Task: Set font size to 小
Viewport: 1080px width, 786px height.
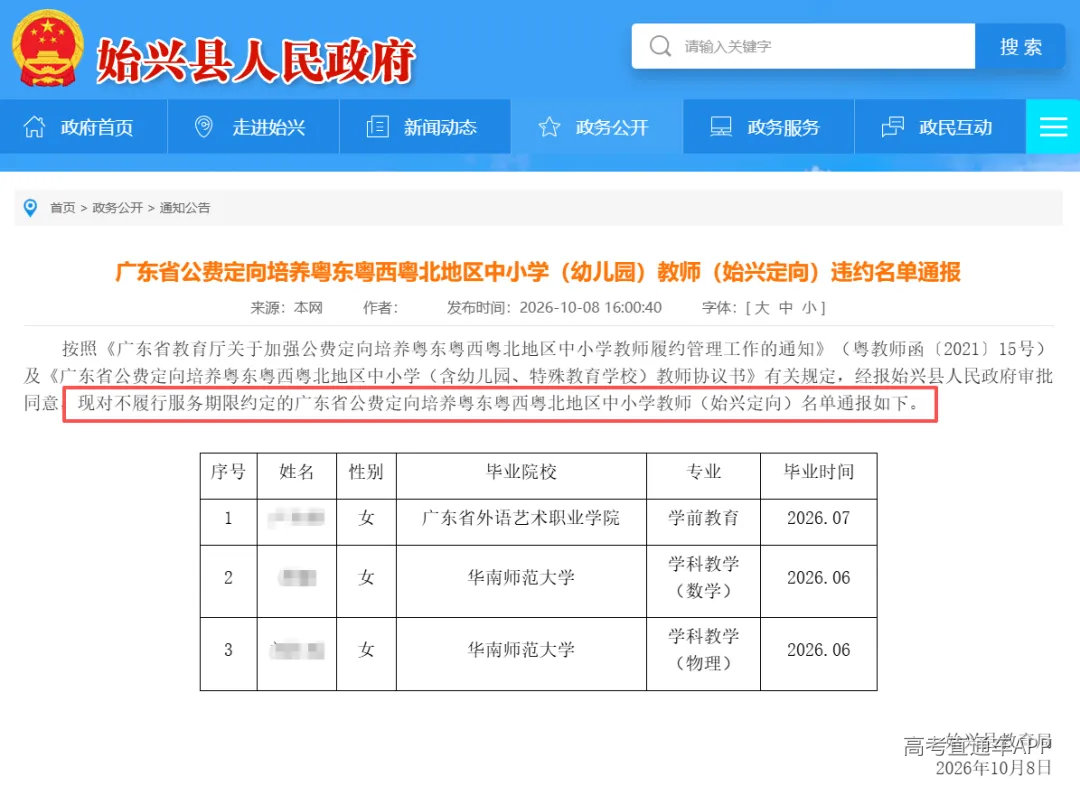Action: 809,307
